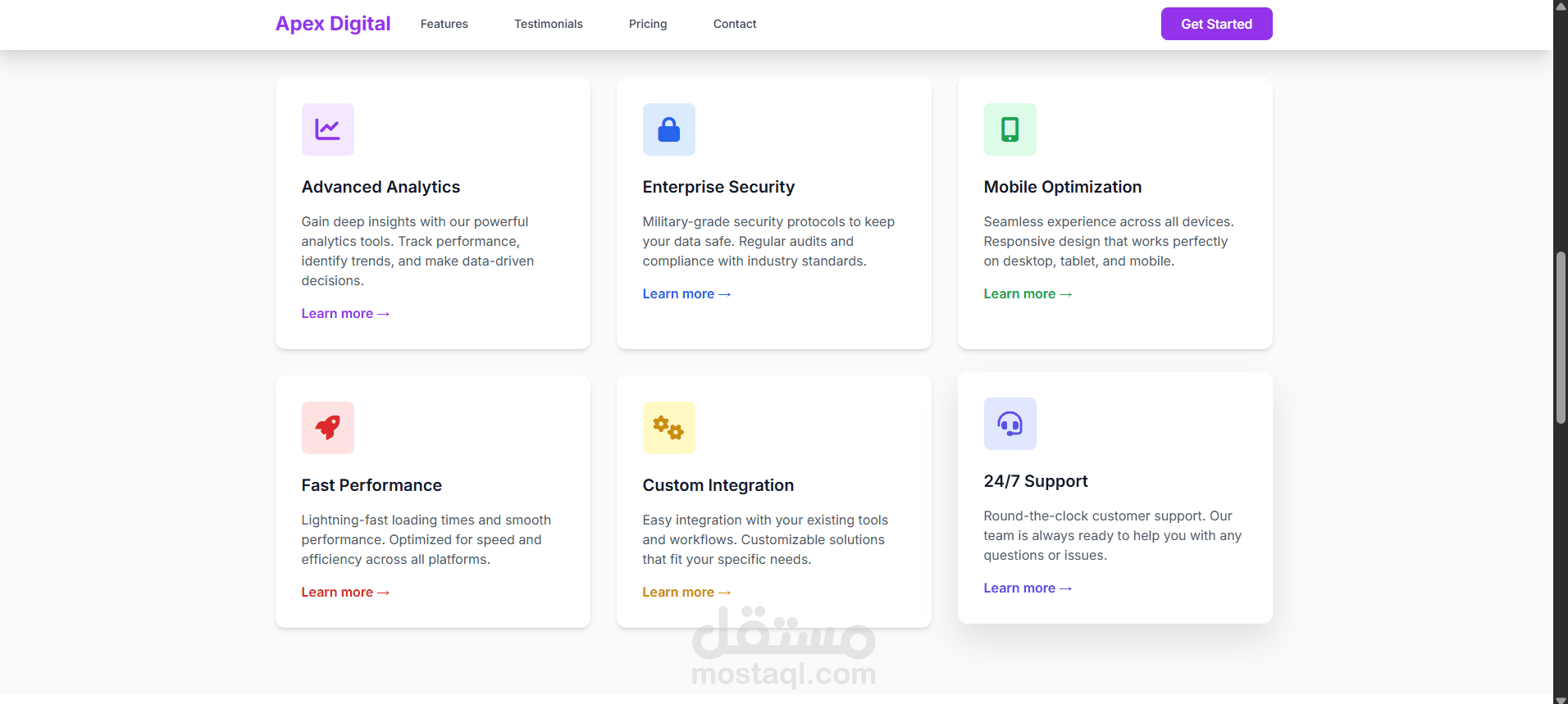This screenshot has height=704, width=1568.
Task: Click the Enterprise Security heading
Action: (718, 187)
